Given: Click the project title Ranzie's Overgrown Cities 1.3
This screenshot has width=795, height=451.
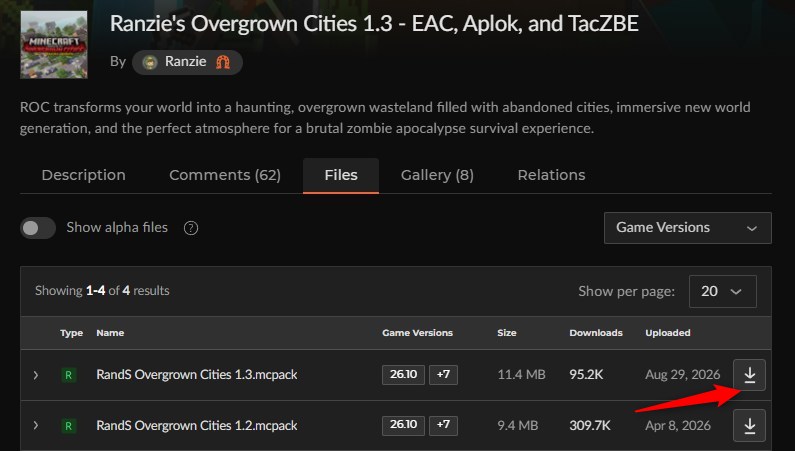Looking at the screenshot, I should click(x=374, y=24).
